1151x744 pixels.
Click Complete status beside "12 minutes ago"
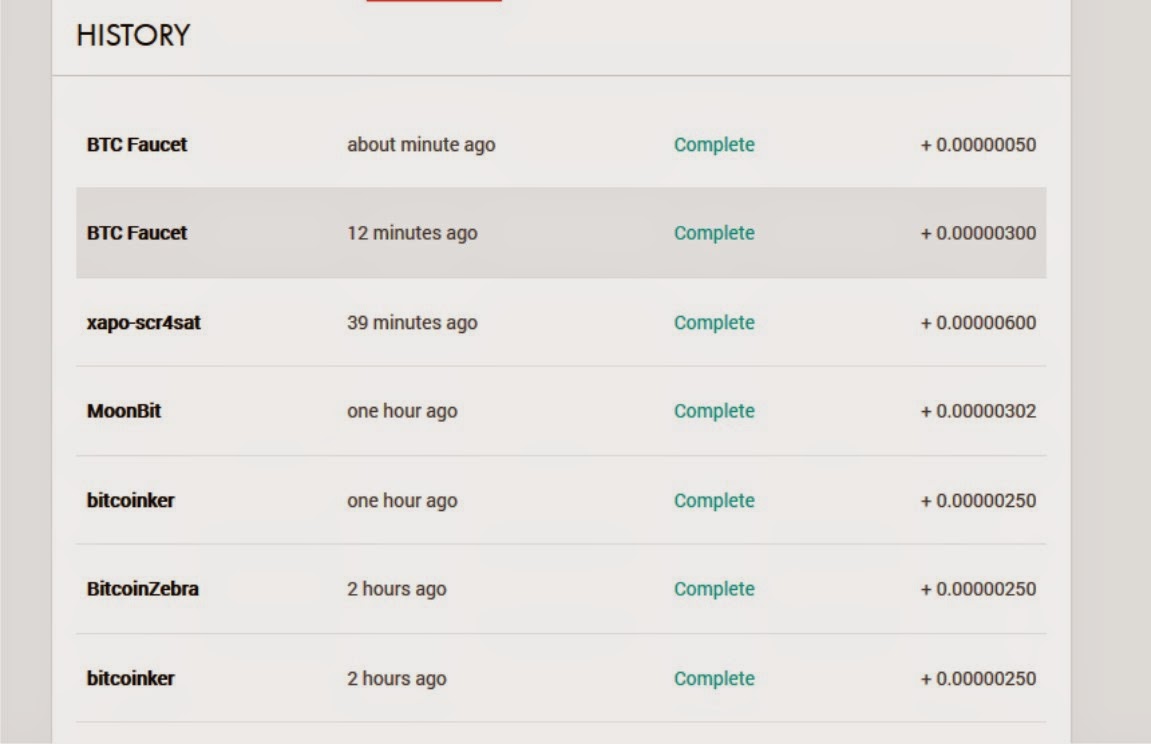pos(714,233)
